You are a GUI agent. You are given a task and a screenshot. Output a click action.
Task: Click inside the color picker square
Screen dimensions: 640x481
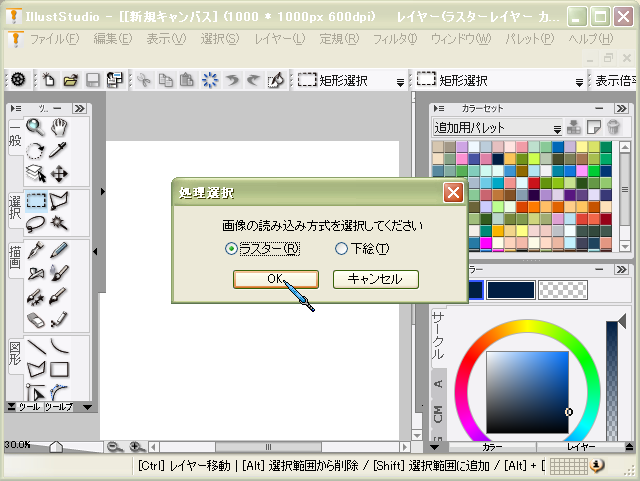pyautogui.click(x=527, y=392)
